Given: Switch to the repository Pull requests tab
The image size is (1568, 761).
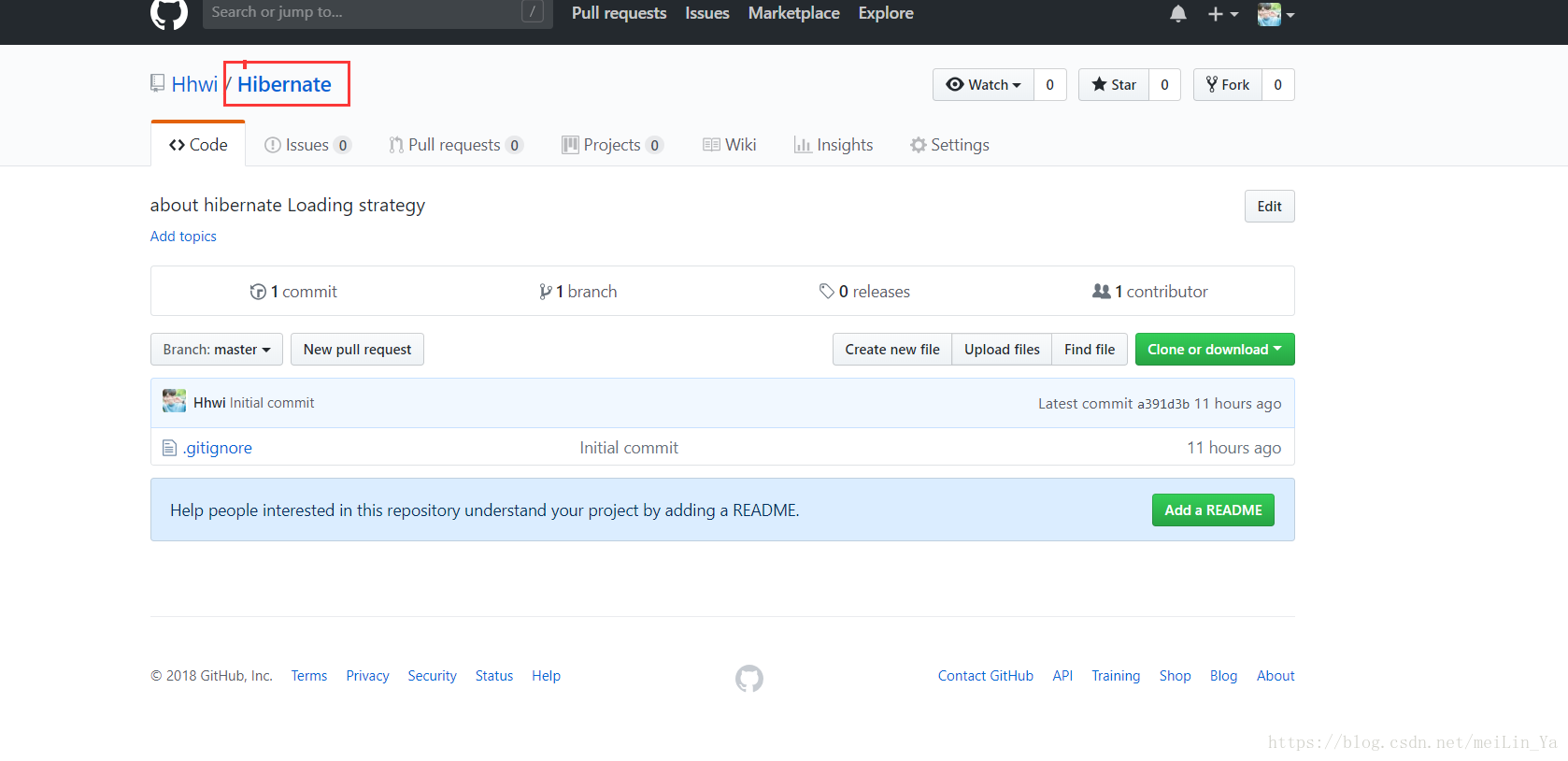Looking at the screenshot, I should (456, 145).
